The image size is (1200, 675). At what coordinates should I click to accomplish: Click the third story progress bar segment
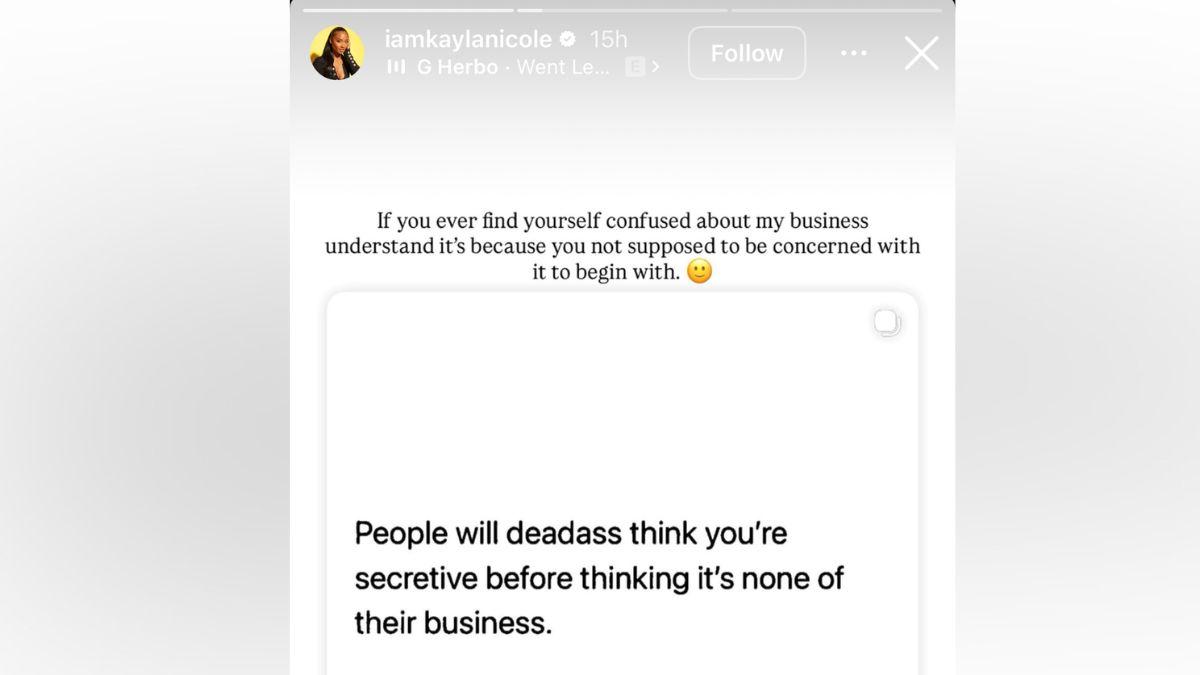click(836, 6)
